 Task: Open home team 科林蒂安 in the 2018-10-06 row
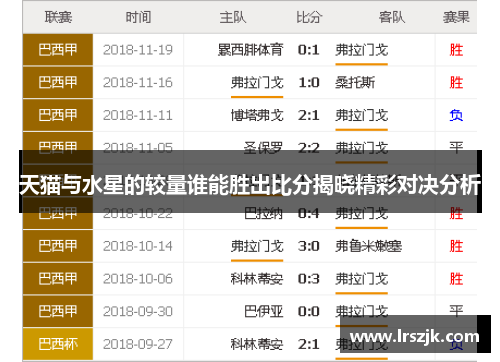click(257, 279)
